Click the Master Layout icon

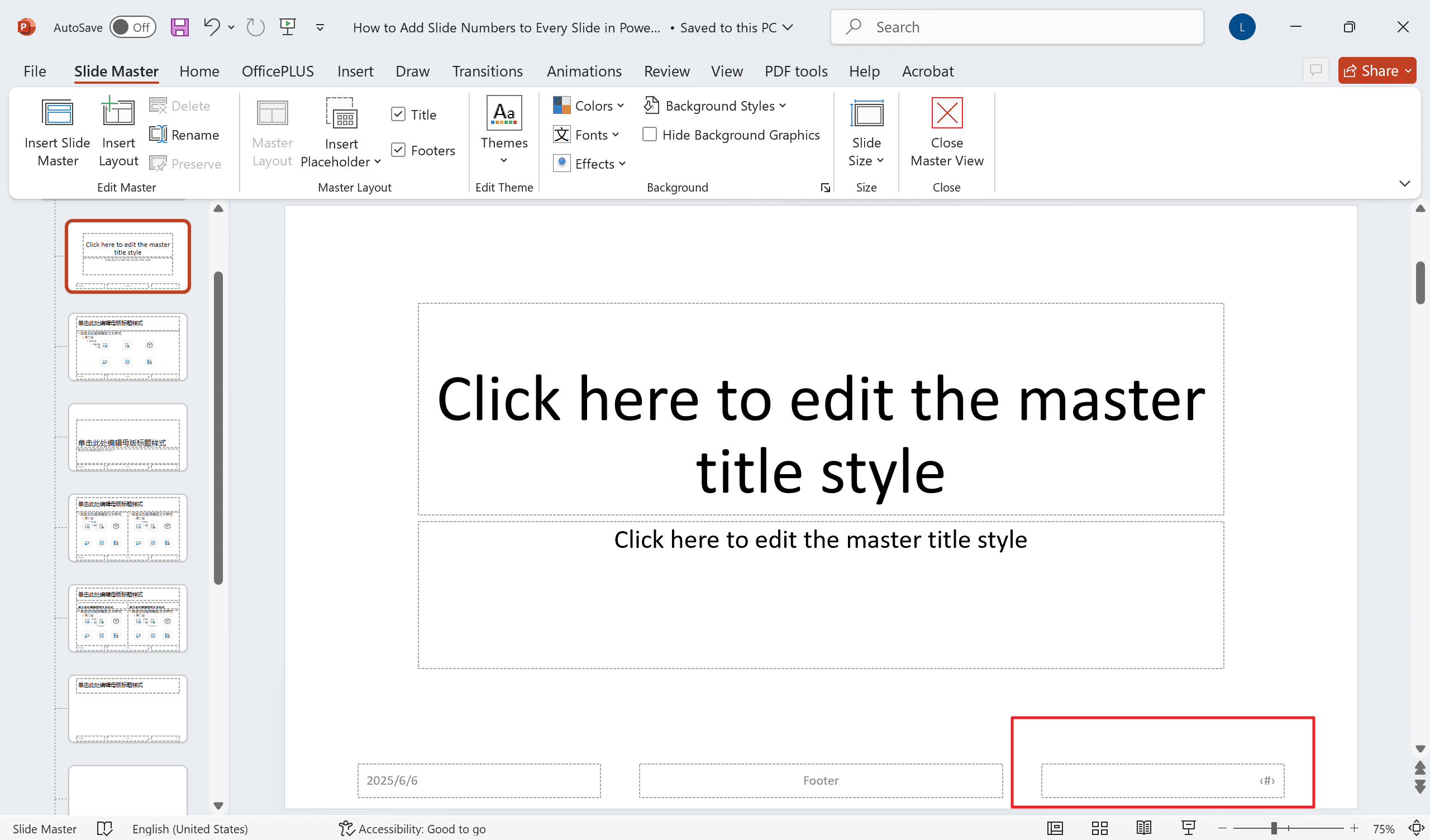[273, 132]
